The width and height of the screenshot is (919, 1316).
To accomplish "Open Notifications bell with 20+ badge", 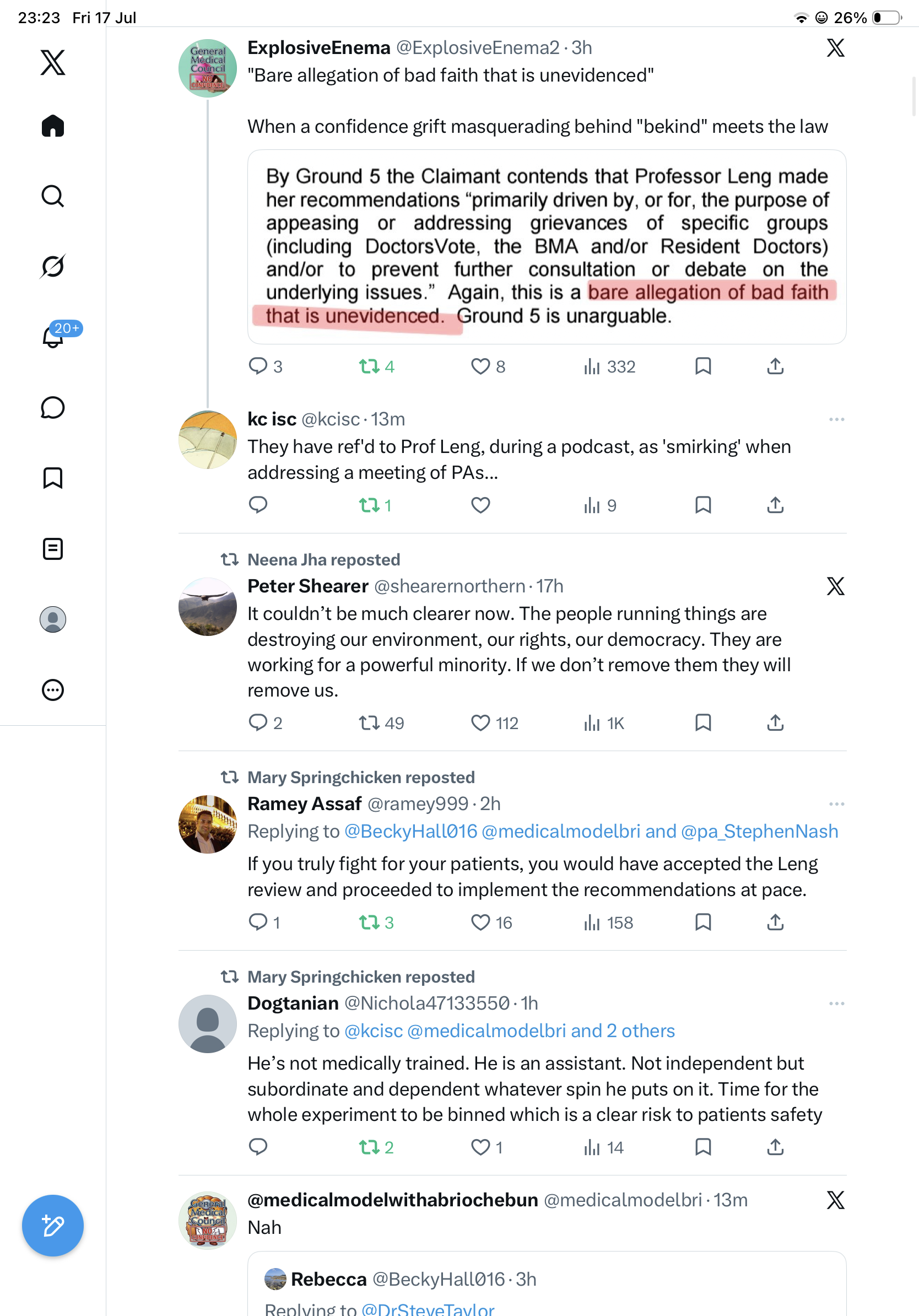I will point(53,337).
